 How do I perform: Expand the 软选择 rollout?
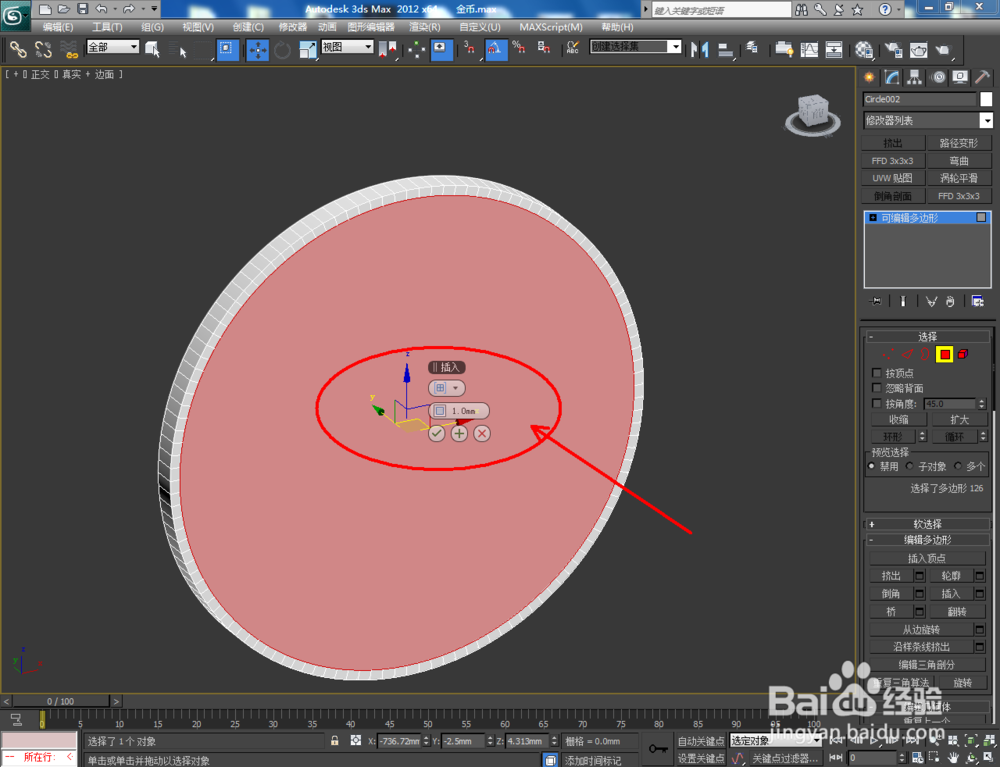(x=927, y=524)
